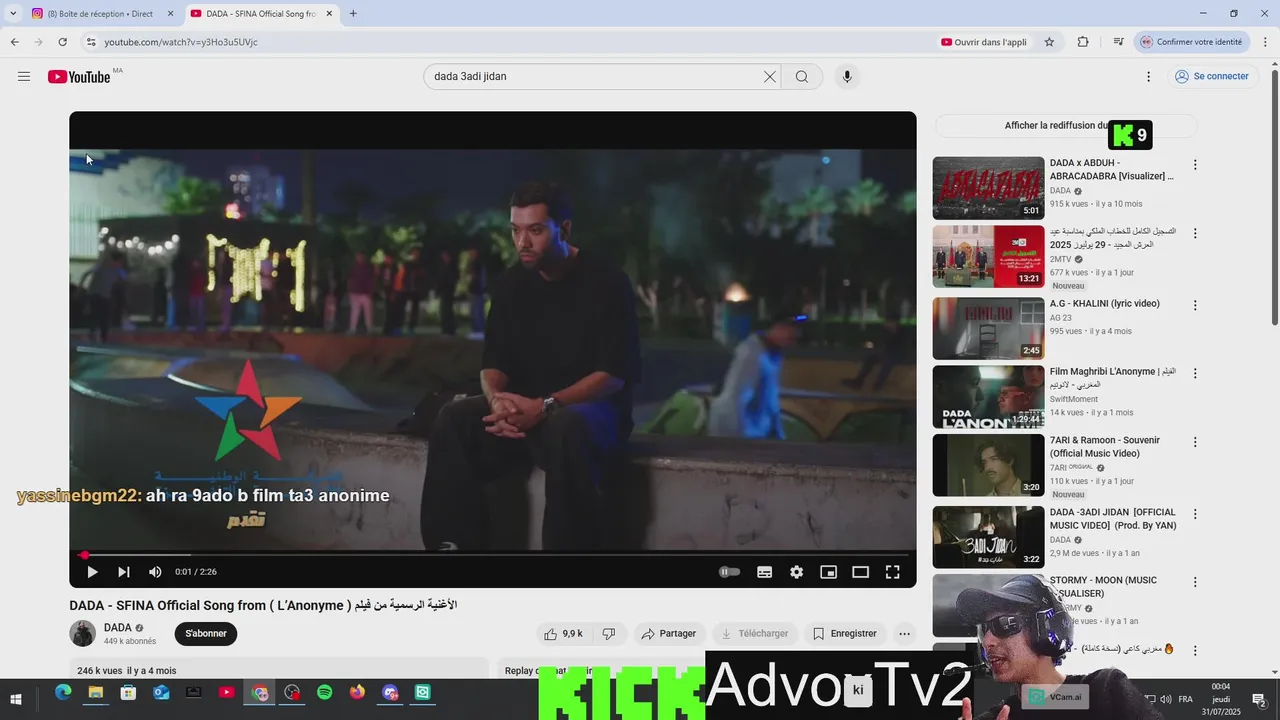The width and height of the screenshot is (1280, 720).
Task: Bookmark this page with star
Action: click(1049, 42)
